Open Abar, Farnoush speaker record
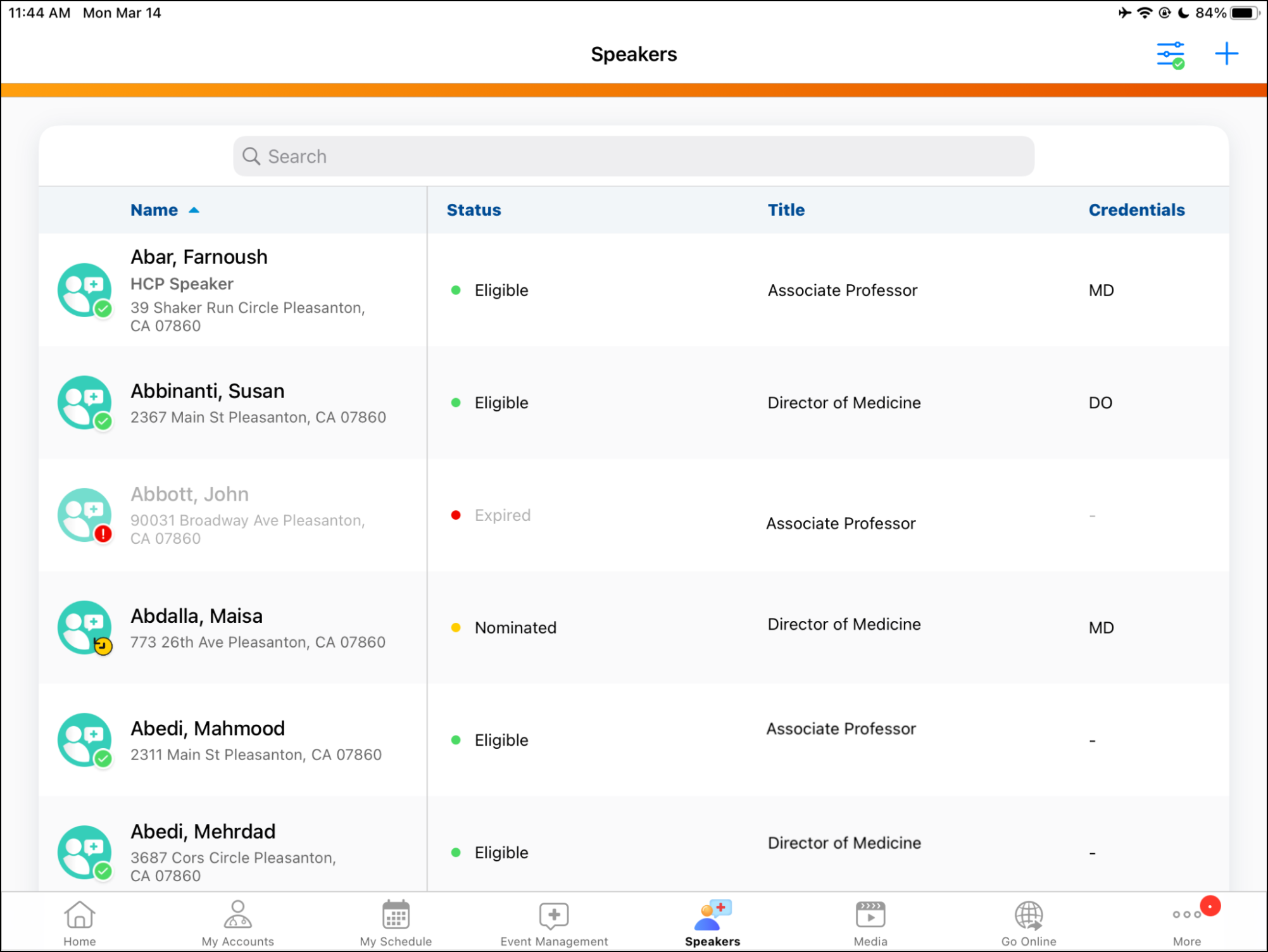The image size is (1268, 952). coord(199,258)
